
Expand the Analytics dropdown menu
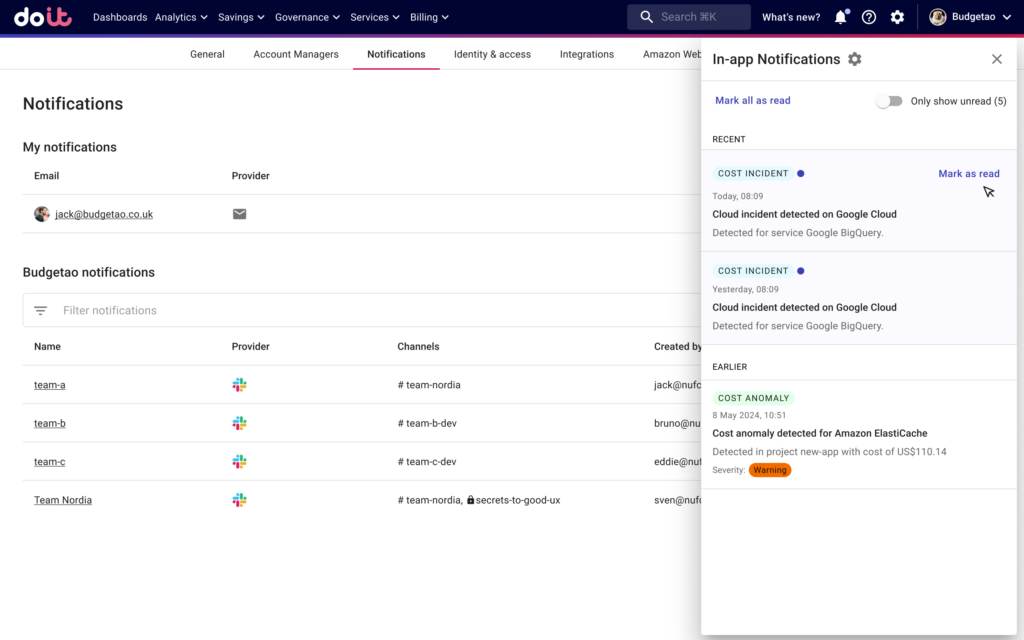[x=181, y=17]
